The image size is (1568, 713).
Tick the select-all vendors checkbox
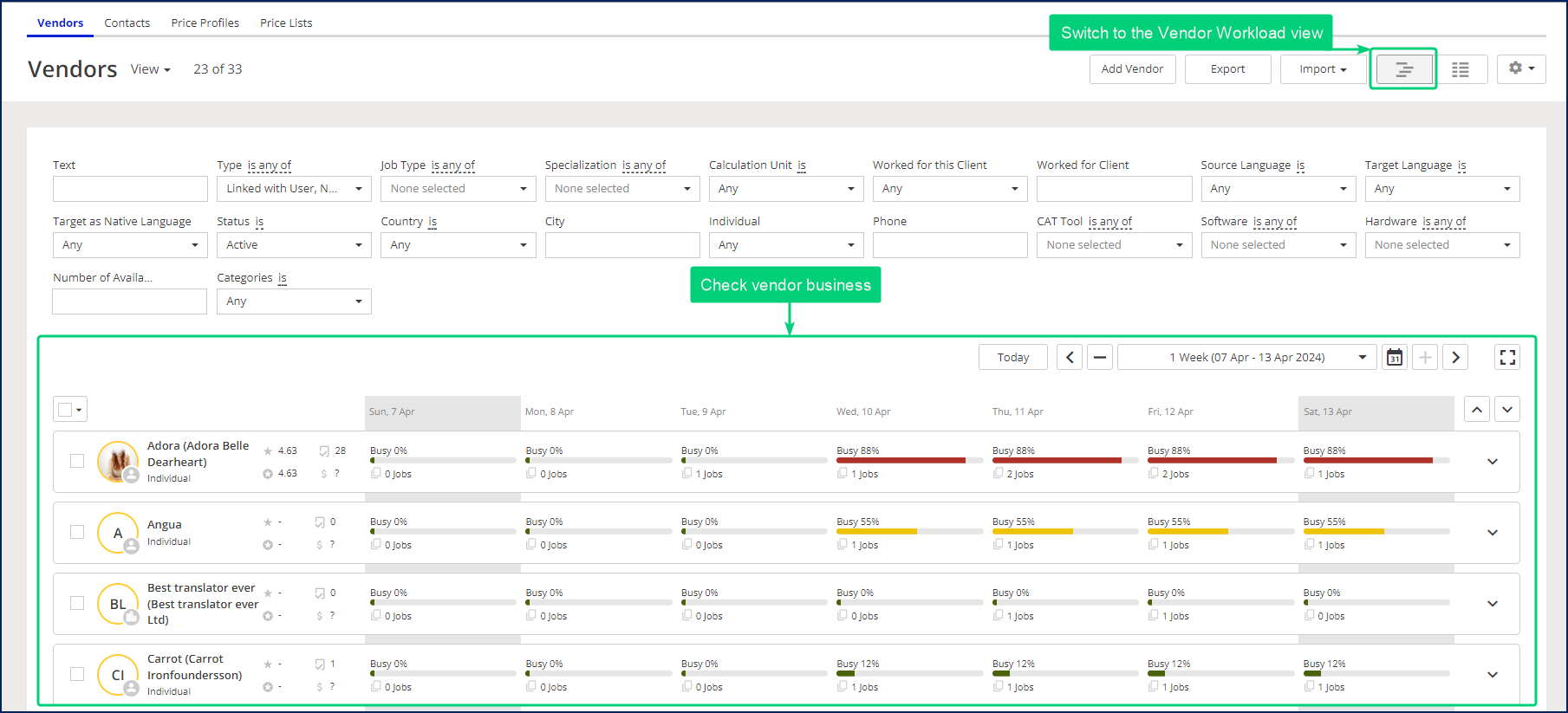tap(65, 410)
